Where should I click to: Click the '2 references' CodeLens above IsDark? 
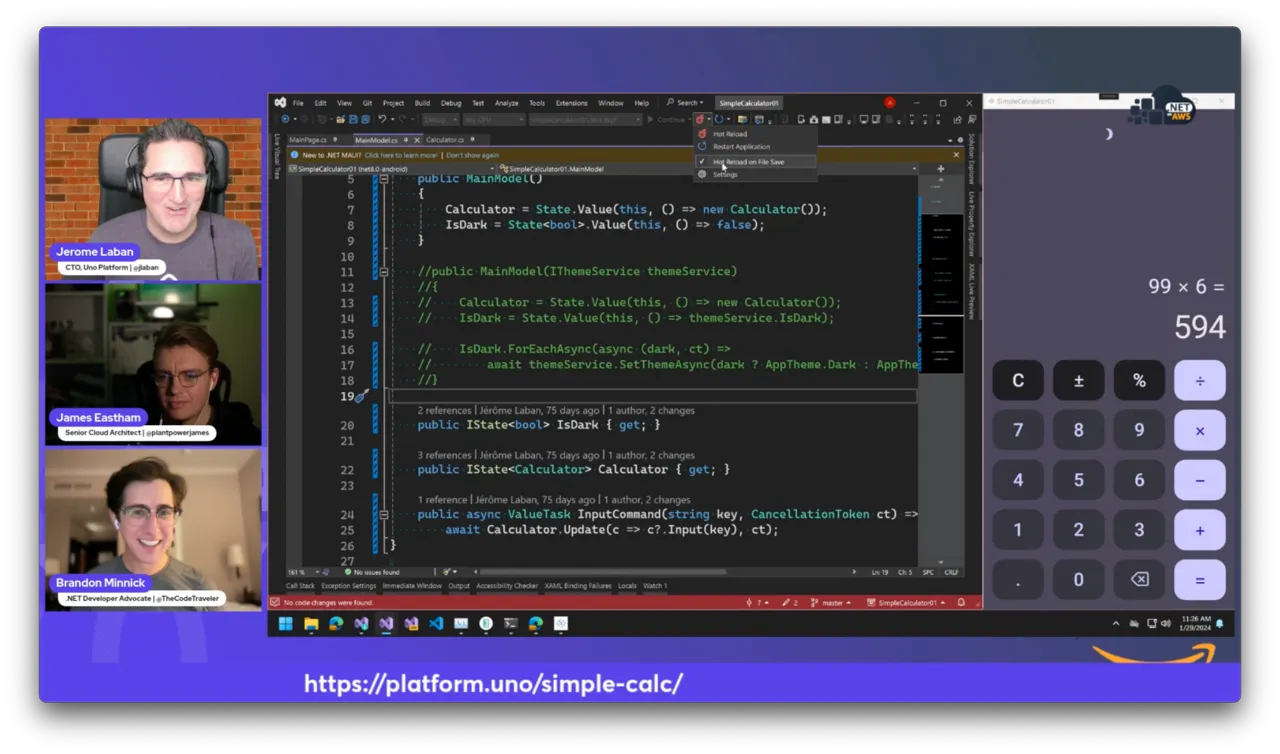tap(444, 411)
